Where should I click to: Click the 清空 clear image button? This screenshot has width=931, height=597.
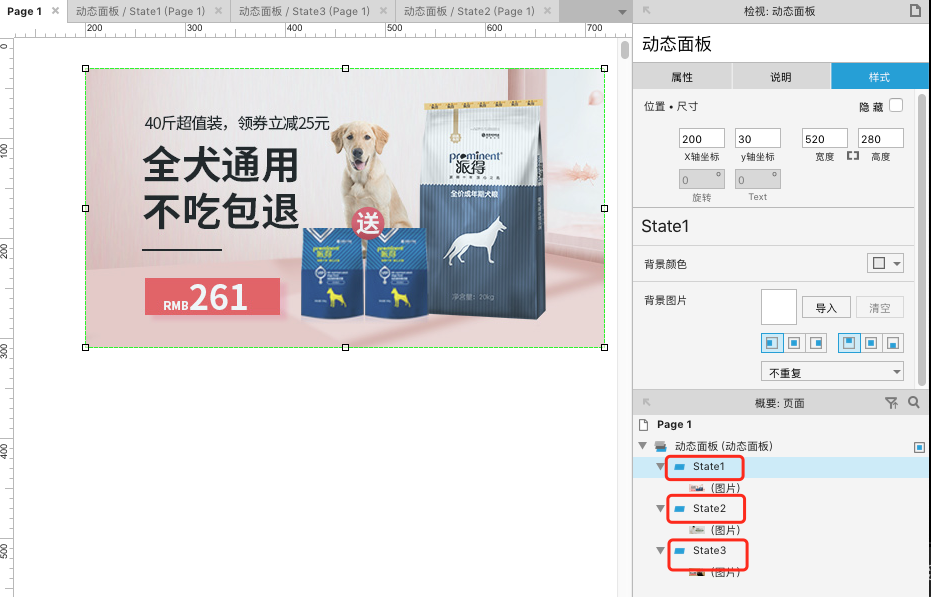(879, 307)
